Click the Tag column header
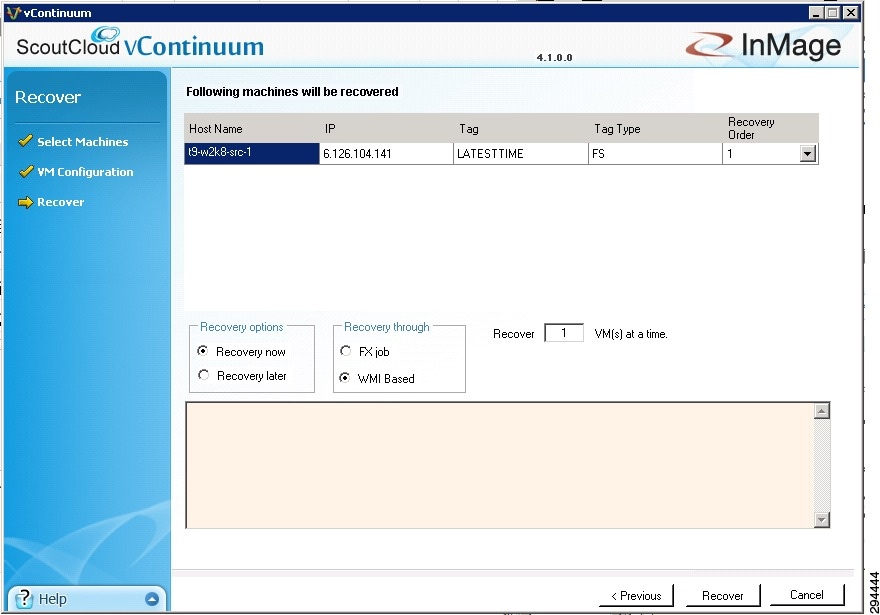This screenshot has width=880, height=615. (521, 128)
